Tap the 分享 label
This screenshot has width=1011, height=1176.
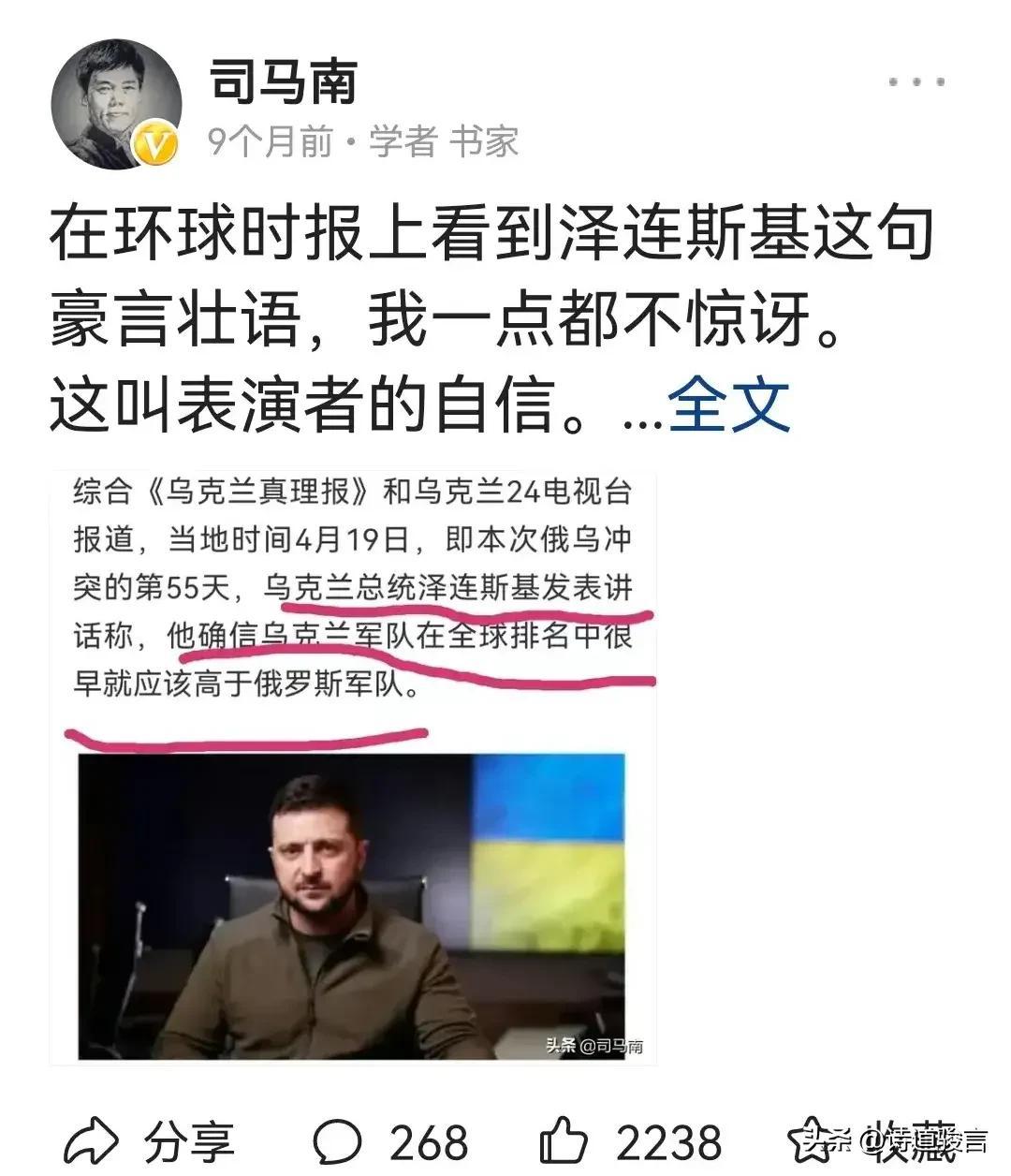(188, 1141)
